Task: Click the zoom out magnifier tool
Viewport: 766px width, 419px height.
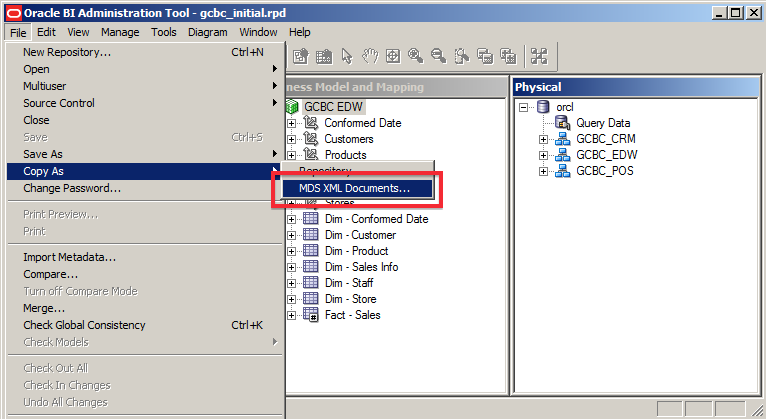Action: pyautogui.click(x=439, y=56)
